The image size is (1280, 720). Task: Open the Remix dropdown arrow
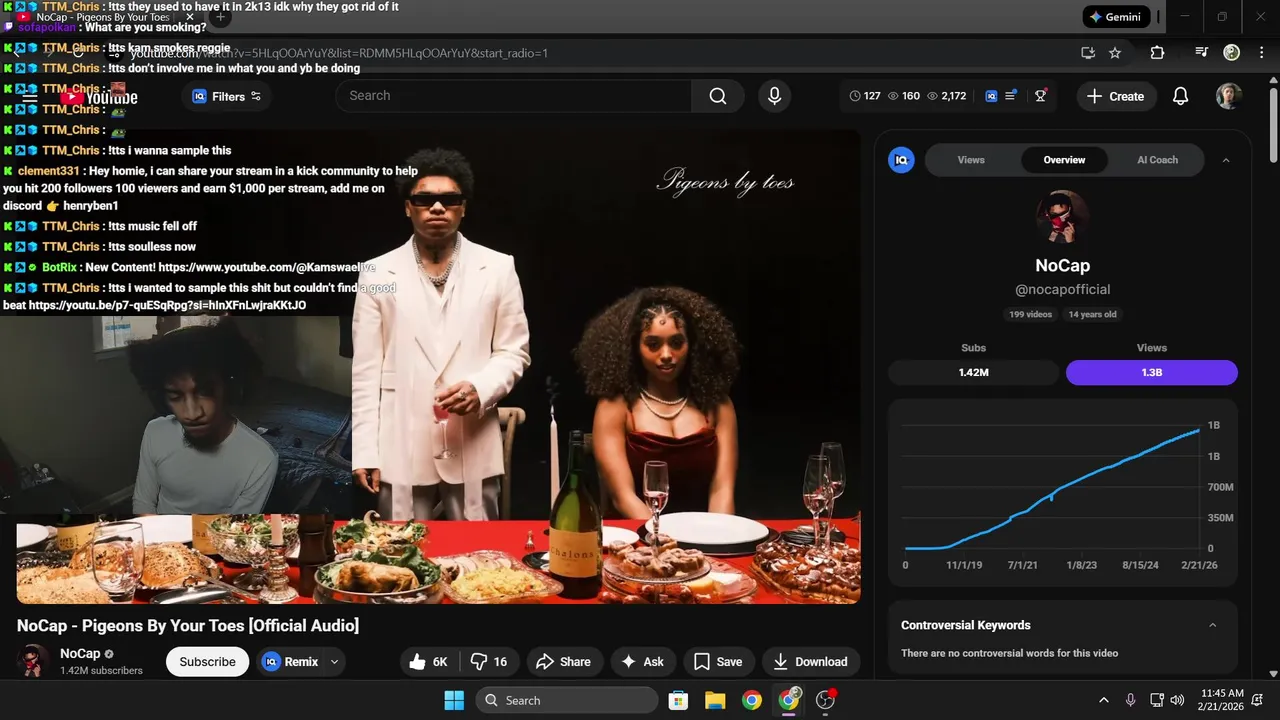point(335,662)
